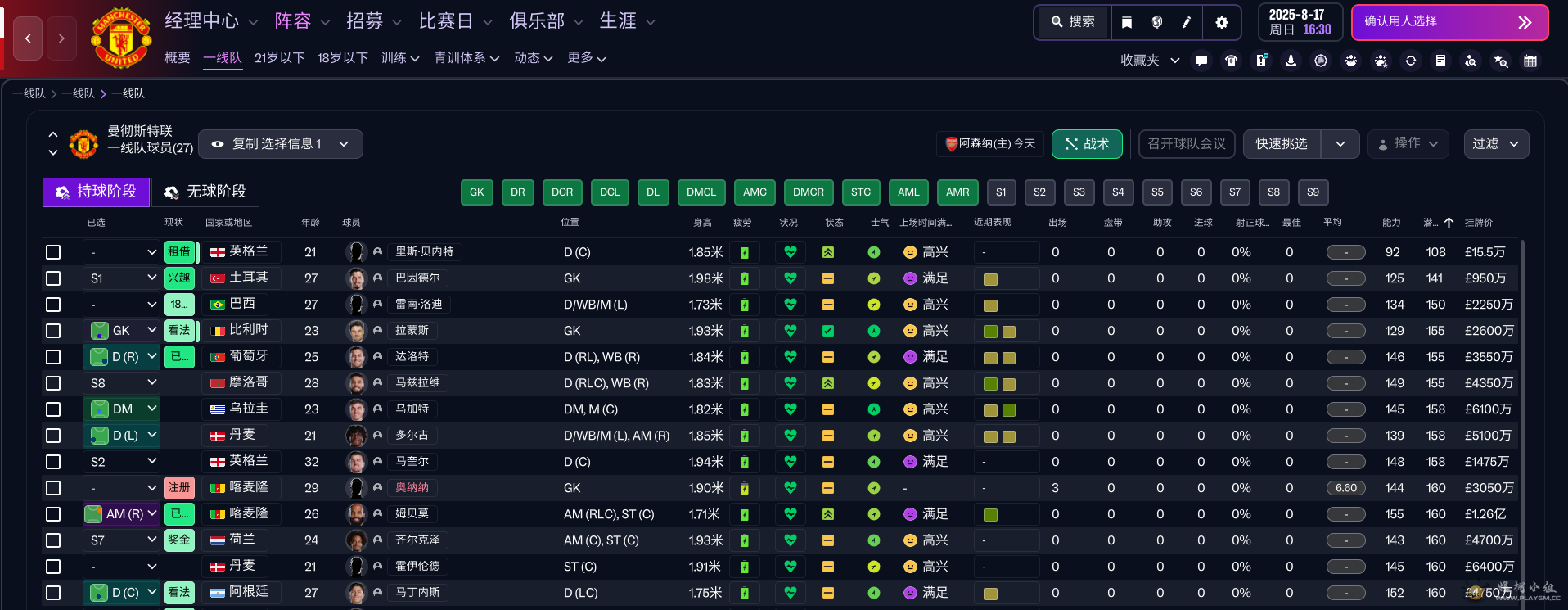Open the staff group with star icon
Screen dimensions: 1568x610
pyautogui.click(x=1381, y=61)
